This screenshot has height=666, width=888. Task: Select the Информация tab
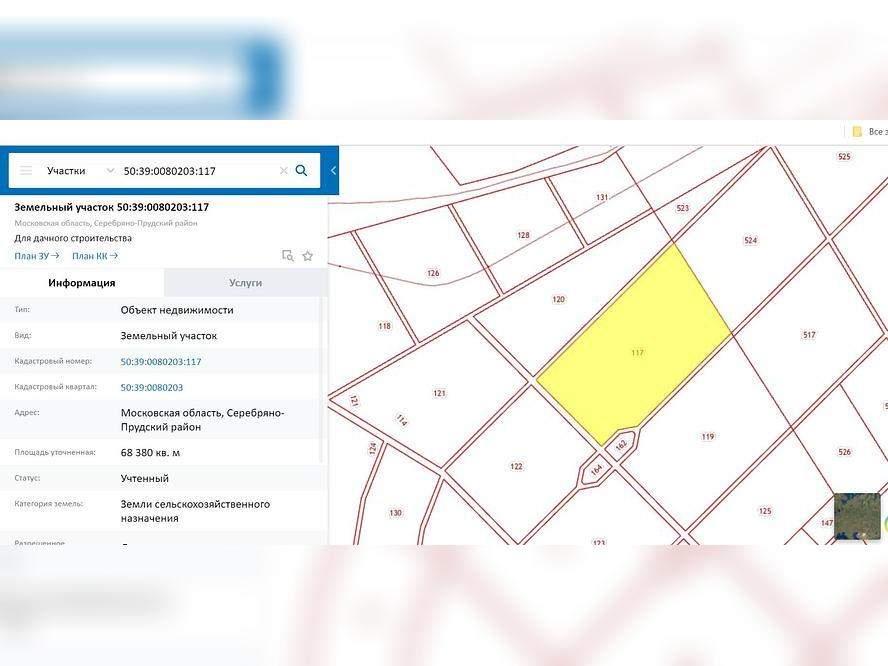(x=82, y=283)
